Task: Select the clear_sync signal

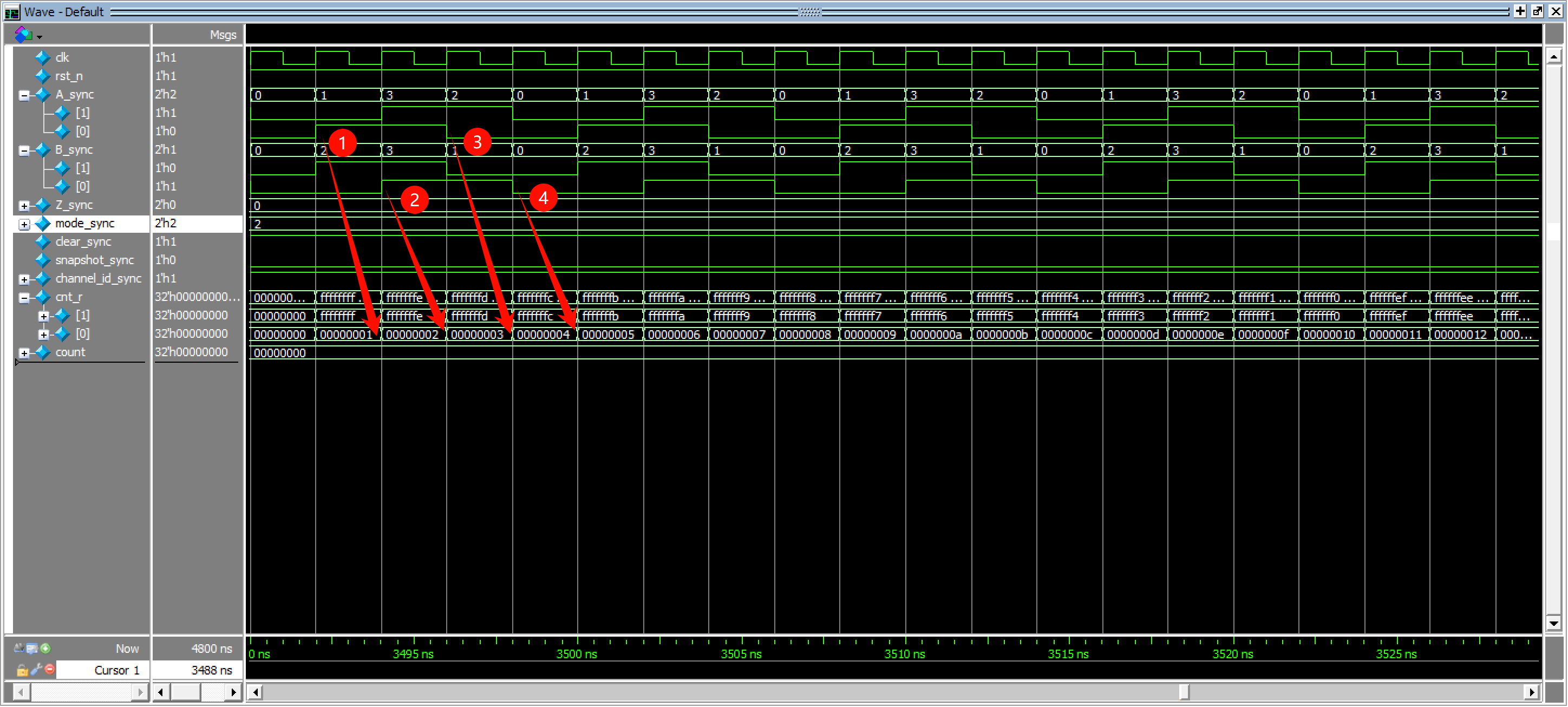Action: point(83,242)
